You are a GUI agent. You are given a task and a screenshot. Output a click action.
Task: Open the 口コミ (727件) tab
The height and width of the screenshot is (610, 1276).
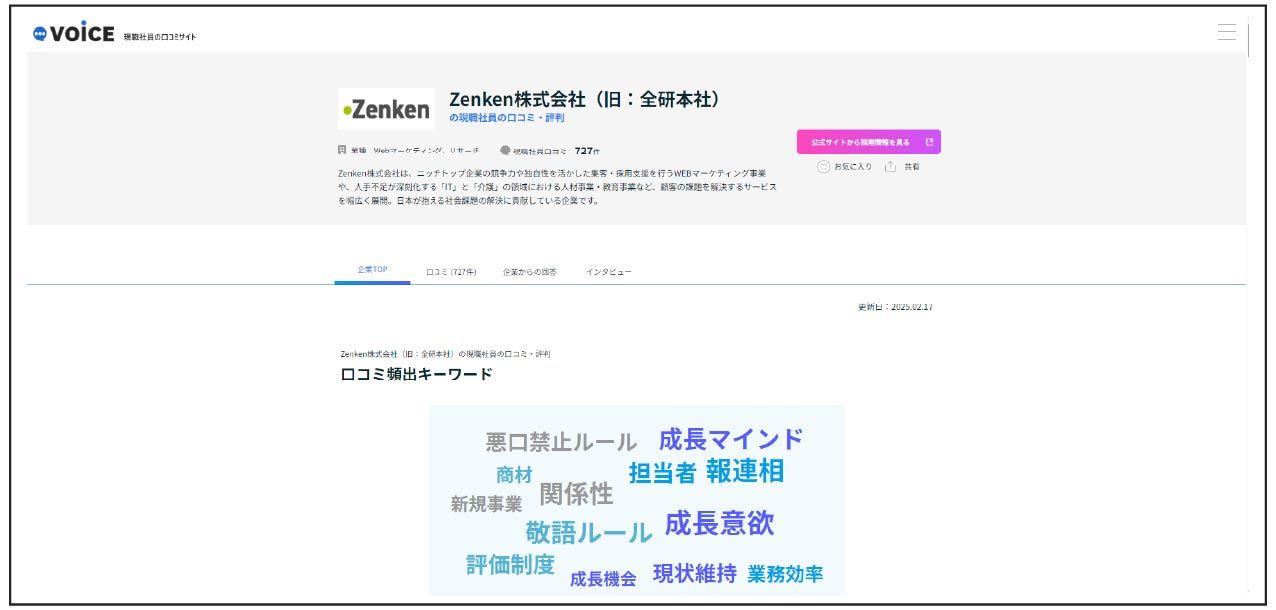point(451,271)
